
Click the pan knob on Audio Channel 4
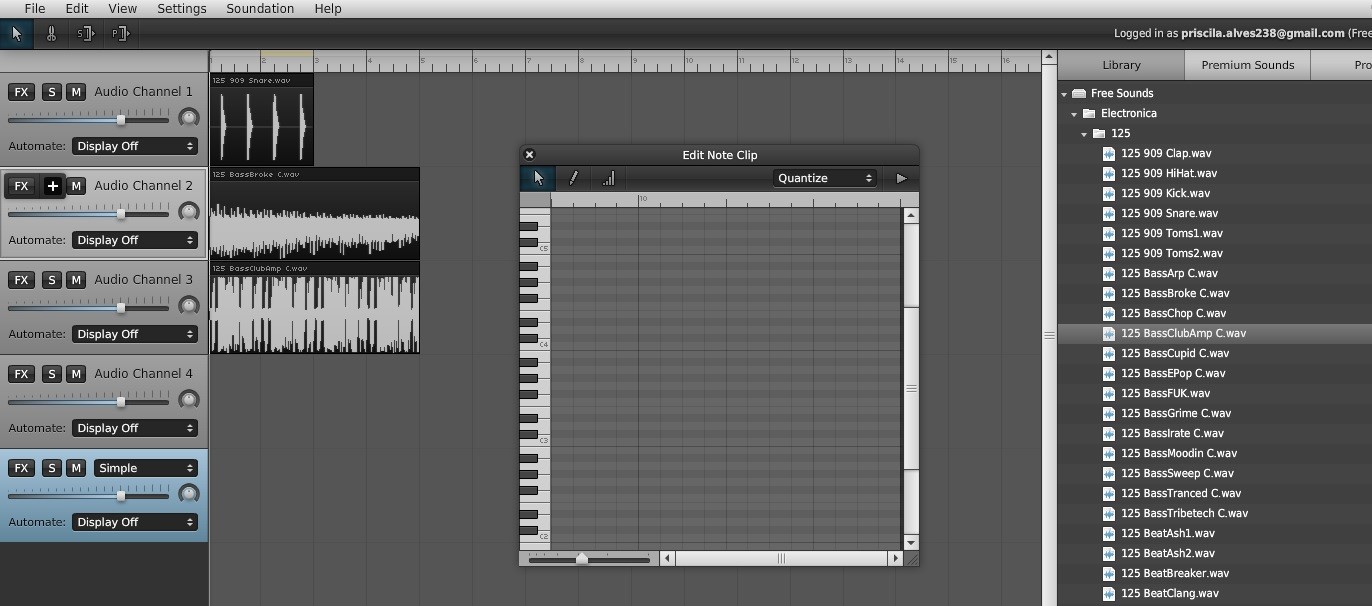pyautogui.click(x=189, y=399)
